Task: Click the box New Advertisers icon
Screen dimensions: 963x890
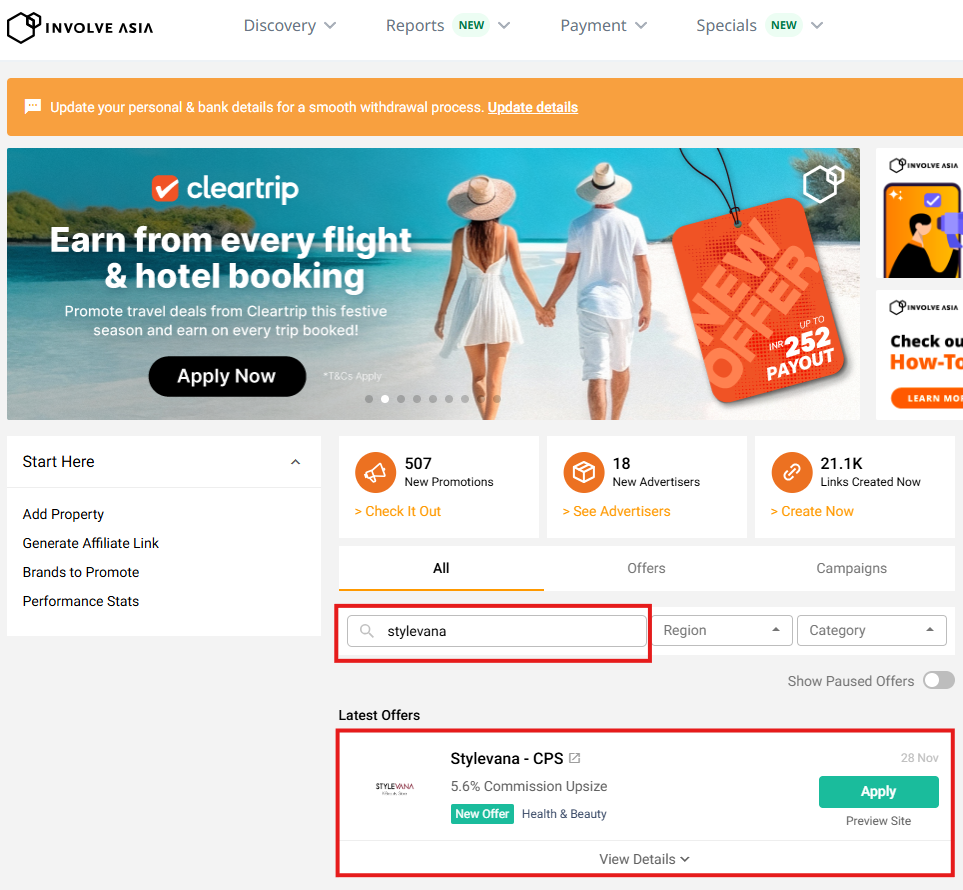Action: [x=583, y=472]
